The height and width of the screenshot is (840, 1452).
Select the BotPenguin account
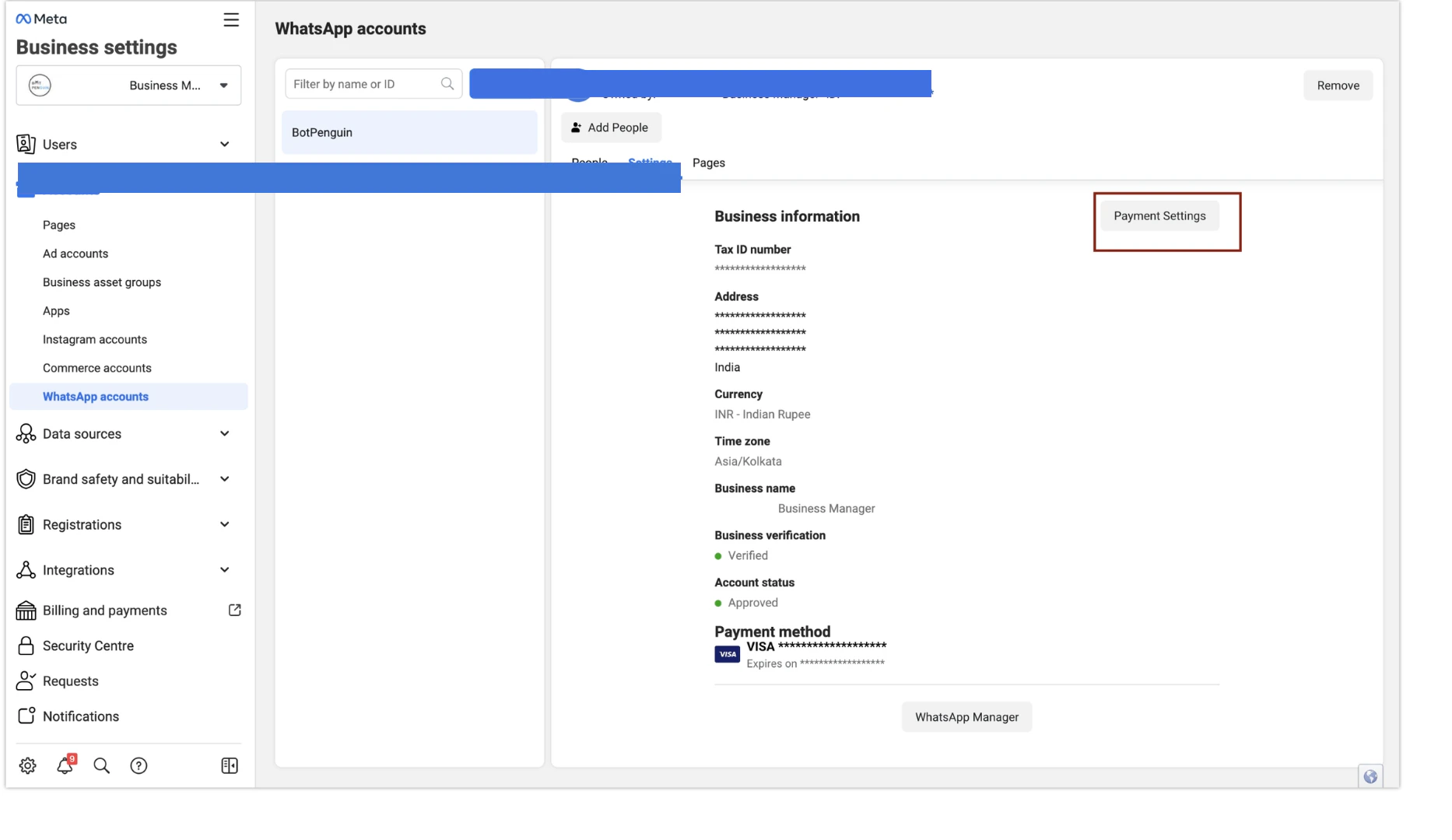(409, 132)
